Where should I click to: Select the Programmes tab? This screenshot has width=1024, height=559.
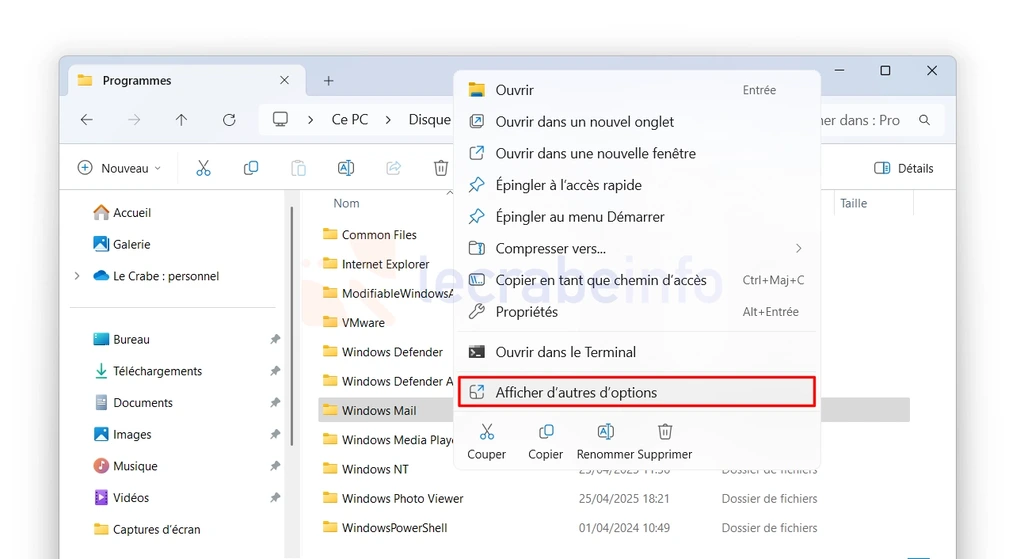[x=186, y=80]
